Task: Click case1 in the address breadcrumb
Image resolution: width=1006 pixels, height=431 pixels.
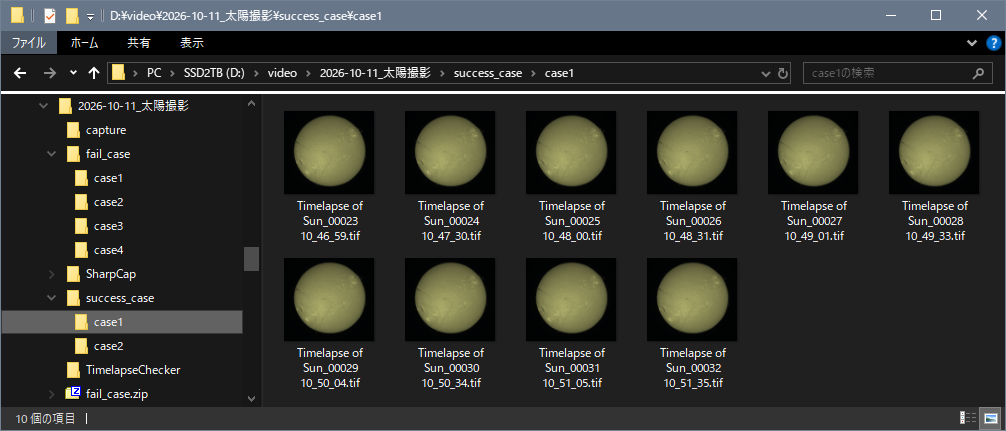Action: tap(559, 73)
